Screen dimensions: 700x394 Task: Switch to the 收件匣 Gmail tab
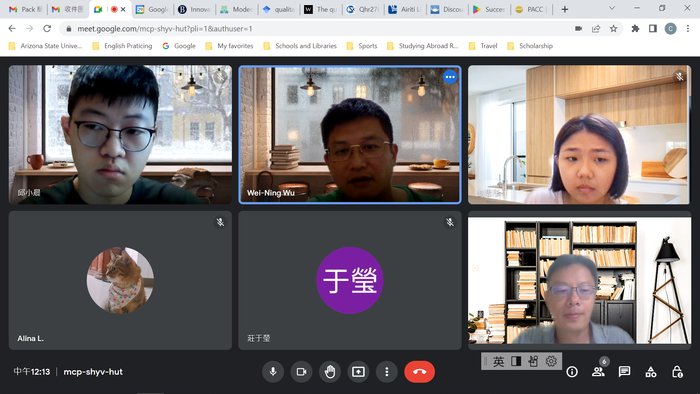pyautogui.click(x=68, y=9)
